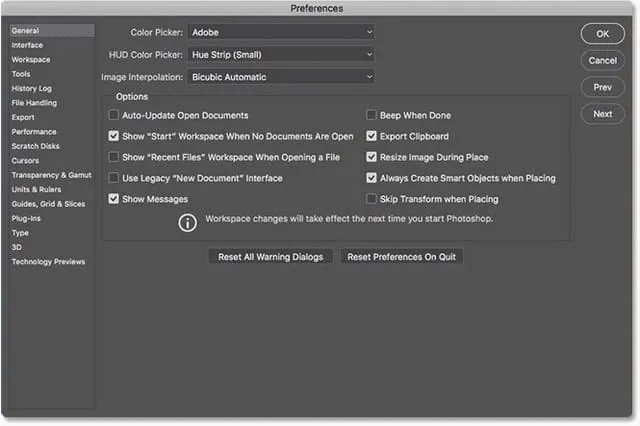The width and height of the screenshot is (640, 426).
Task: Check Skip Transform when Placing
Action: pos(371,199)
